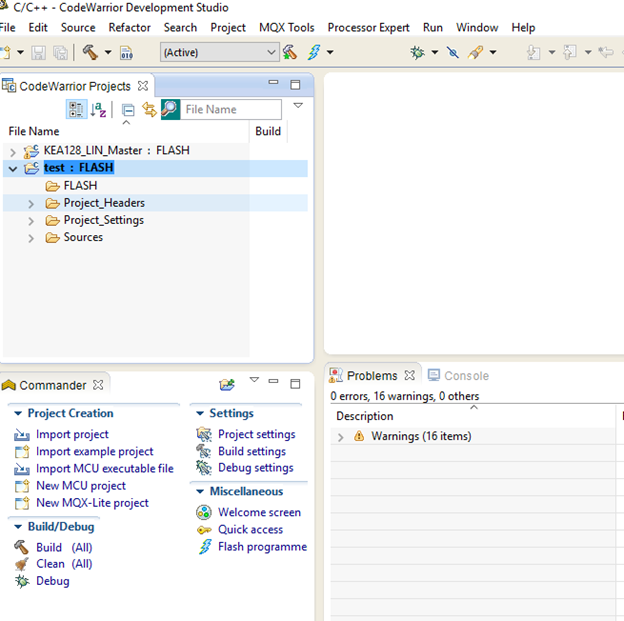Screen dimensions: 624x621
Task: Click the File Name filter input field
Action: point(231,109)
